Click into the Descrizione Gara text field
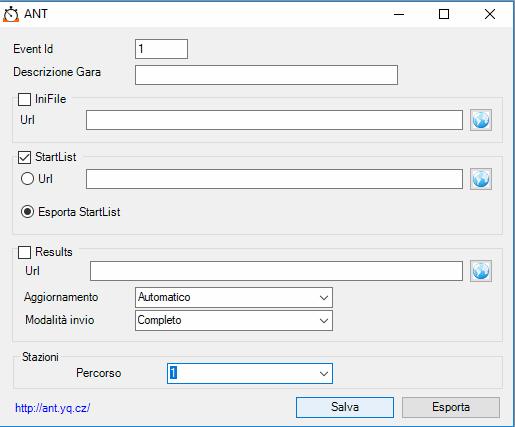The height and width of the screenshot is (427, 515). click(x=266, y=75)
